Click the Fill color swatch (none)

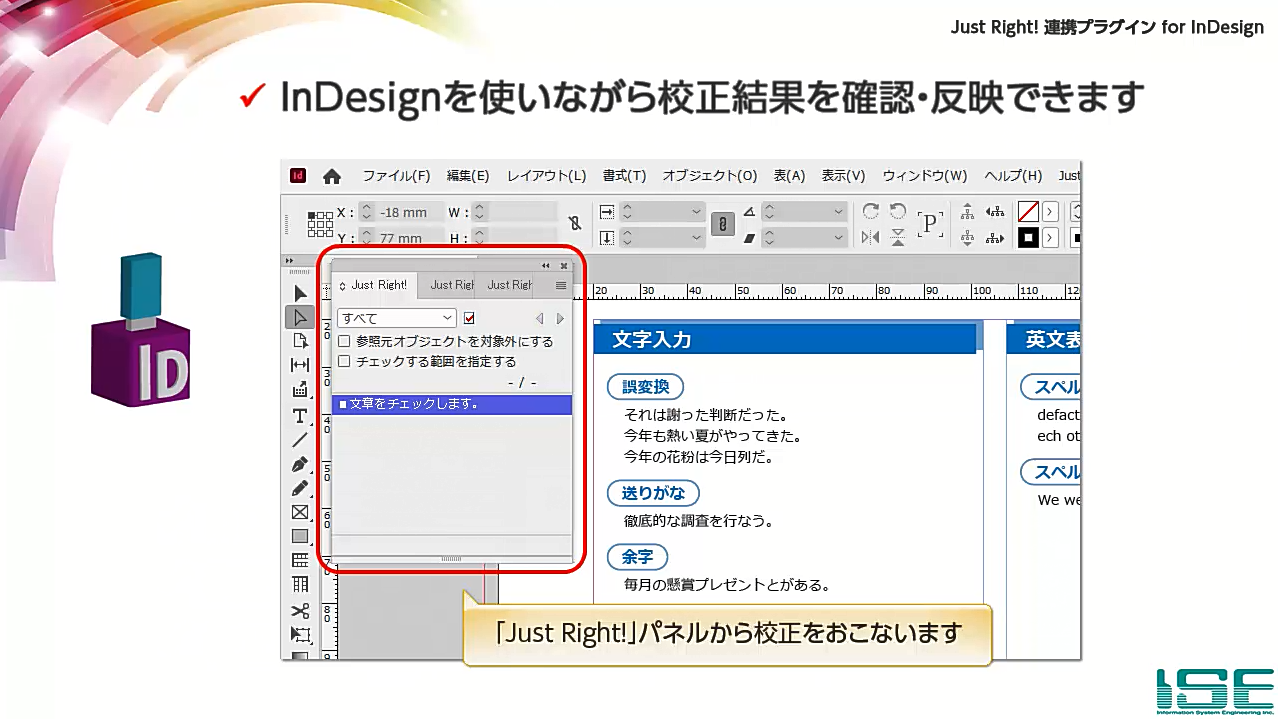(1028, 211)
